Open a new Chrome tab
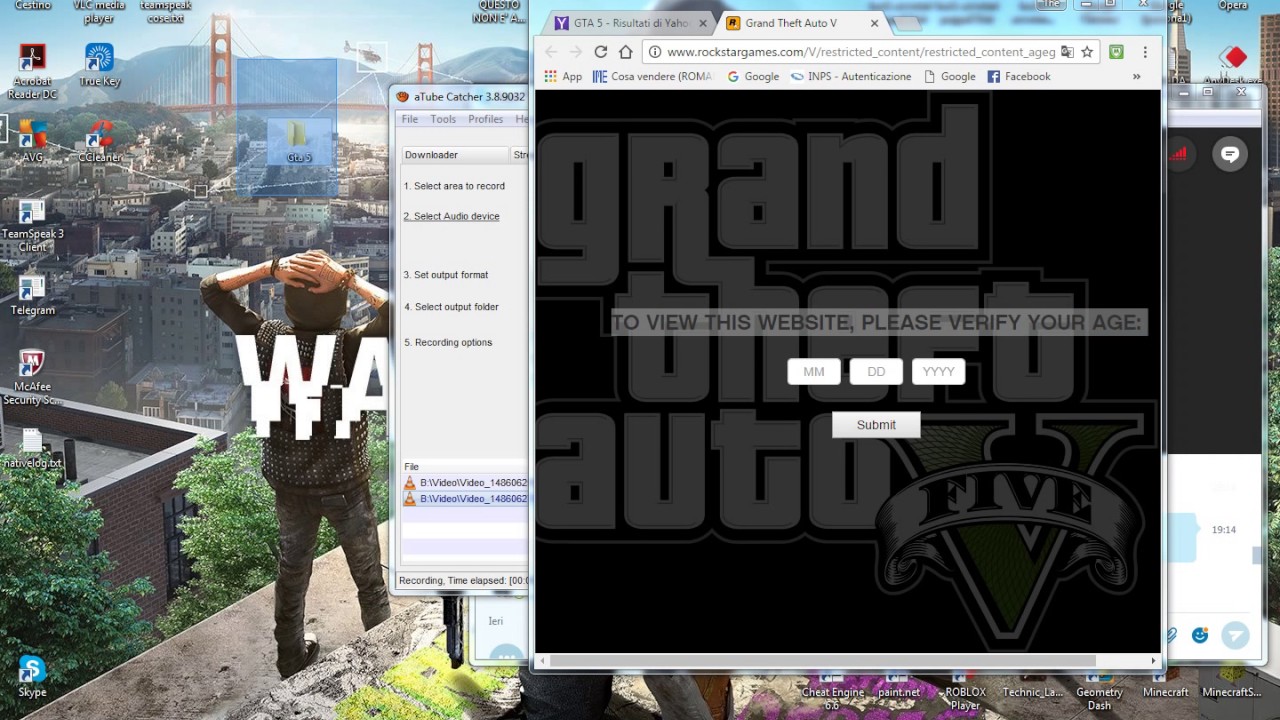1280x720 pixels. pos(908,24)
